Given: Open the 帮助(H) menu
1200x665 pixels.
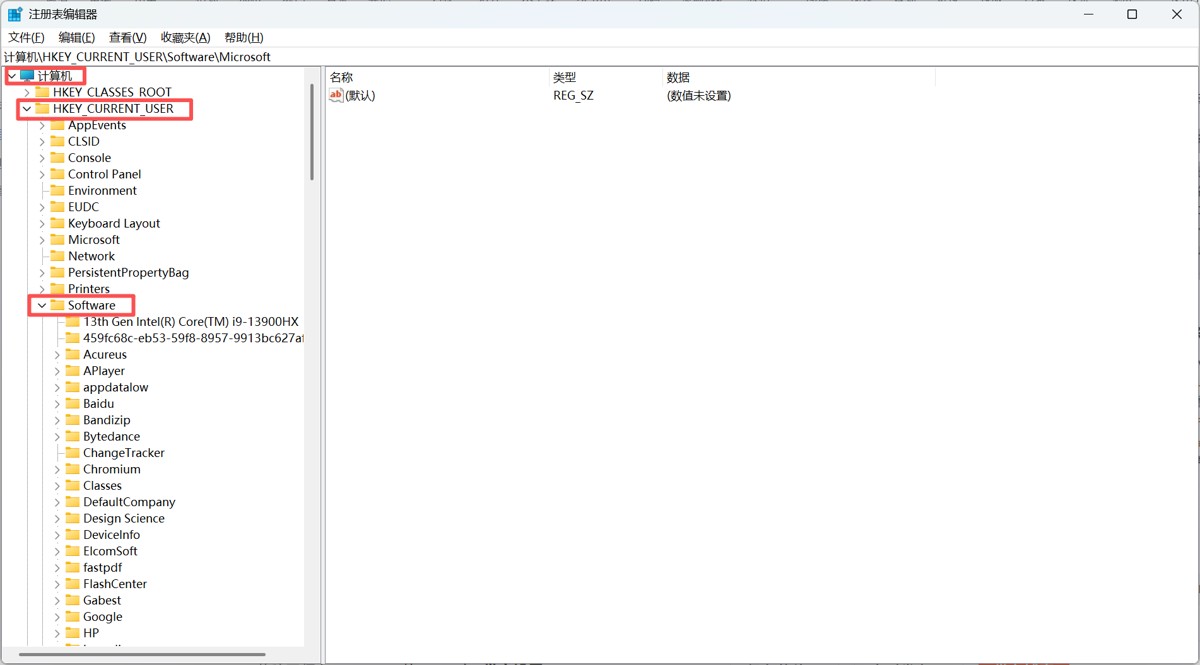Looking at the screenshot, I should tap(244, 37).
